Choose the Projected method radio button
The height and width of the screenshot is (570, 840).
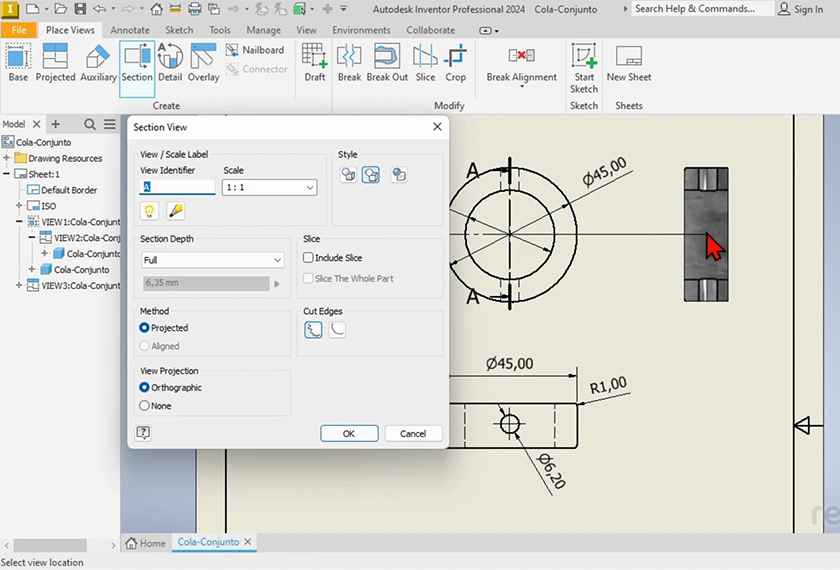coord(146,328)
